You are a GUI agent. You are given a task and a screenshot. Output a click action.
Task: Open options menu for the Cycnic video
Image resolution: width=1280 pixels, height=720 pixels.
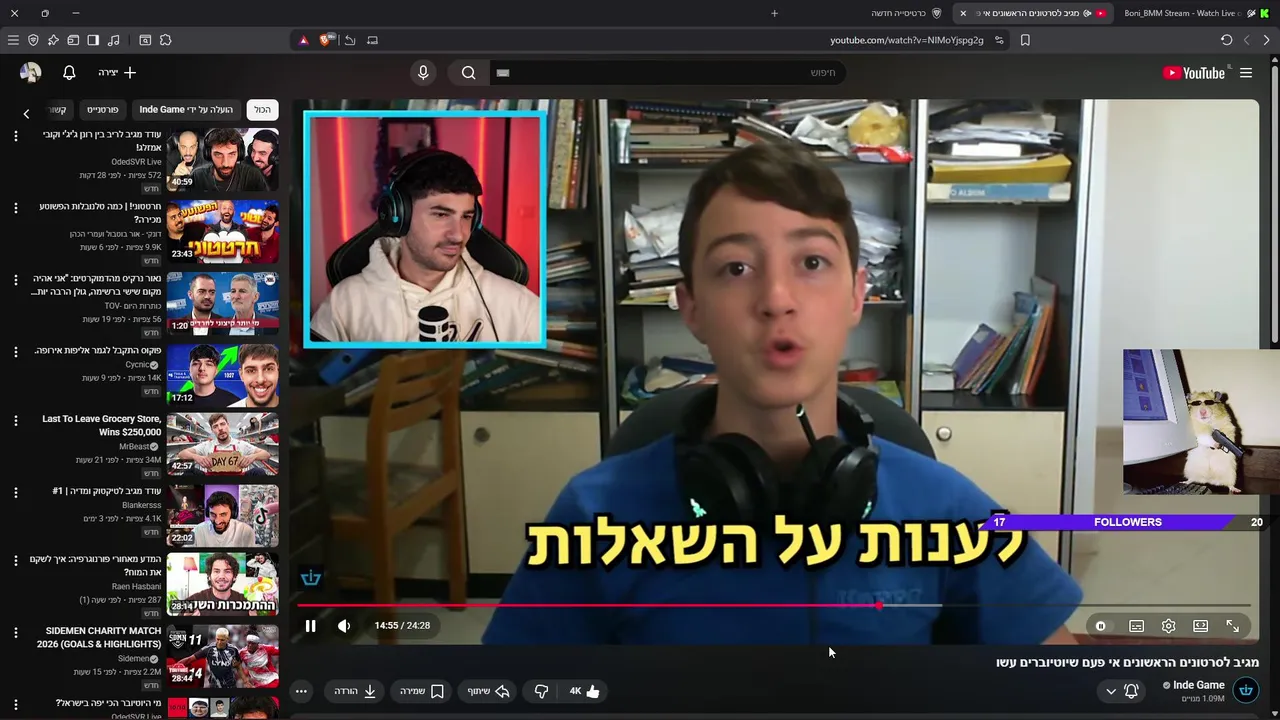click(15, 352)
